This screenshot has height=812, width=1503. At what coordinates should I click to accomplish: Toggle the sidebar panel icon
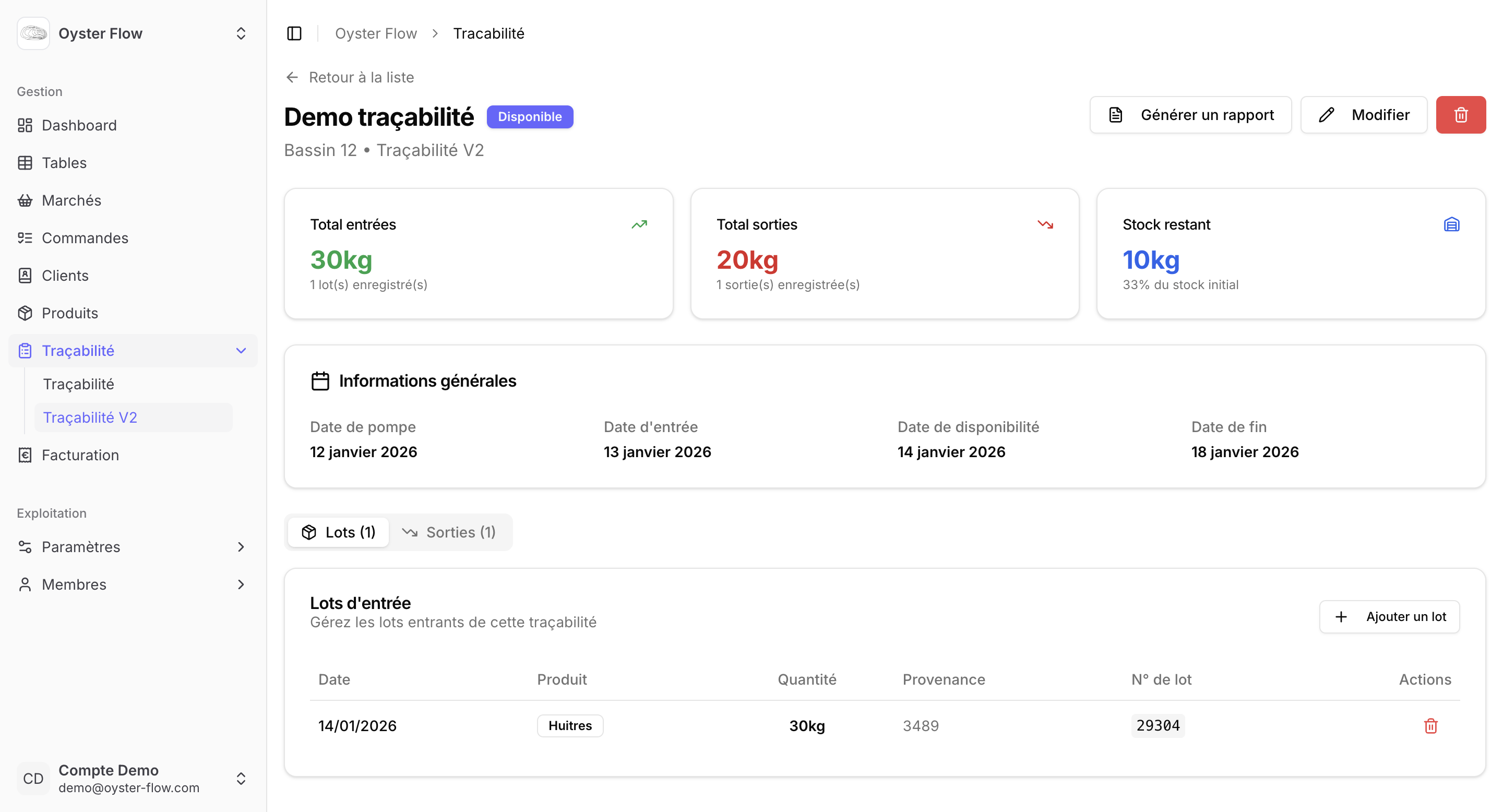coord(294,33)
